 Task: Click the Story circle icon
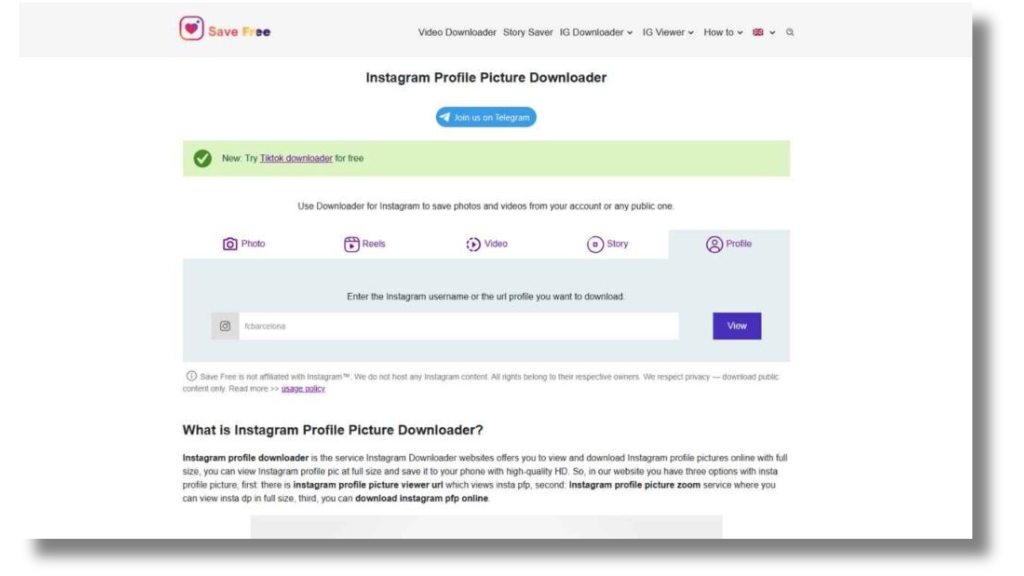coord(595,244)
